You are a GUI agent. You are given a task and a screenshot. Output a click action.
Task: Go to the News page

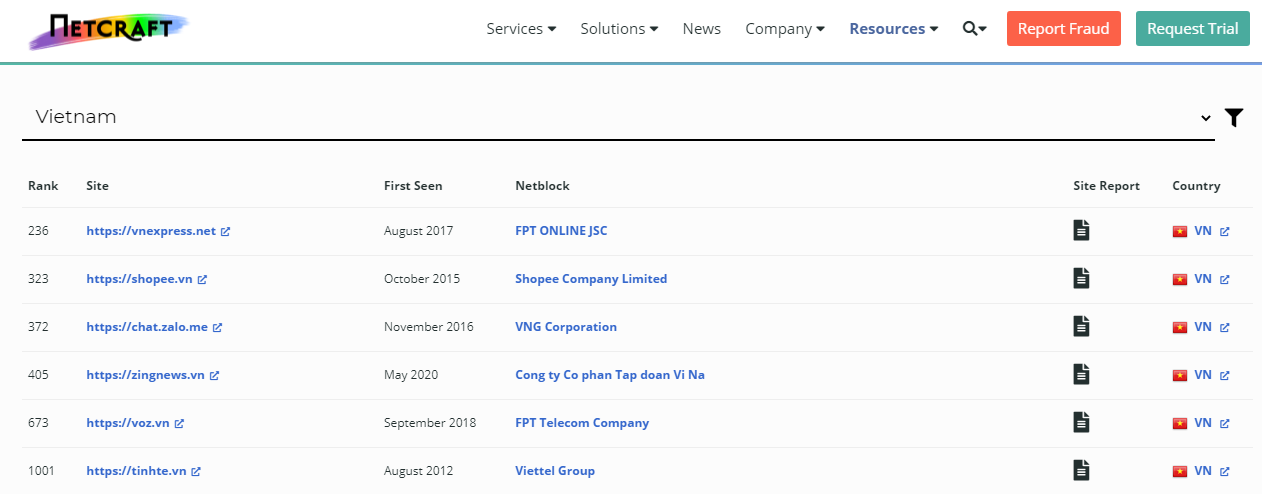coord(701,29)
